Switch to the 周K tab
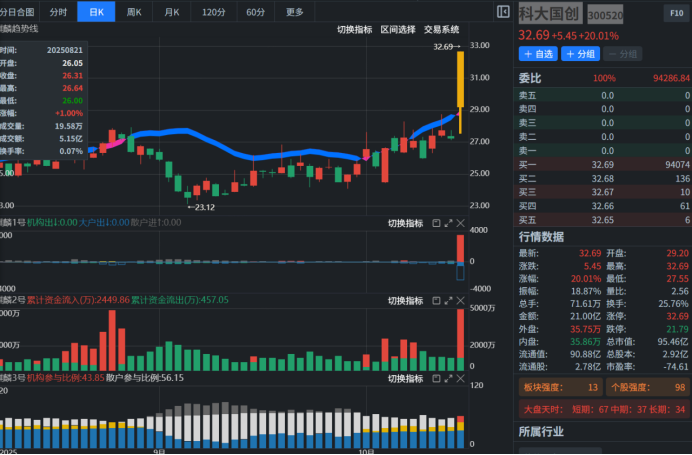 [133, 12]
